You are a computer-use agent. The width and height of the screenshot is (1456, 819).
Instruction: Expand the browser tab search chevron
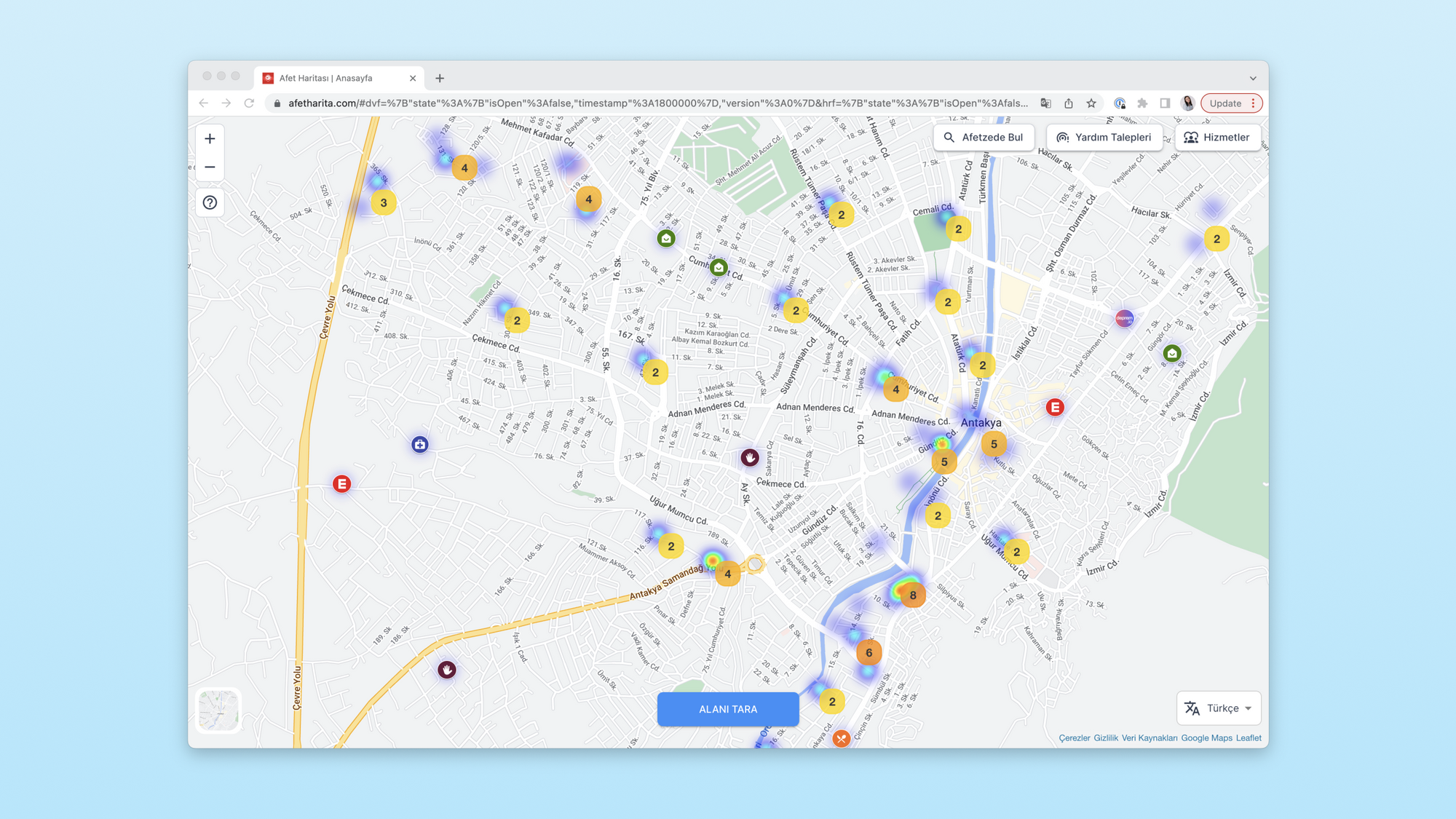coord(1253,78)
